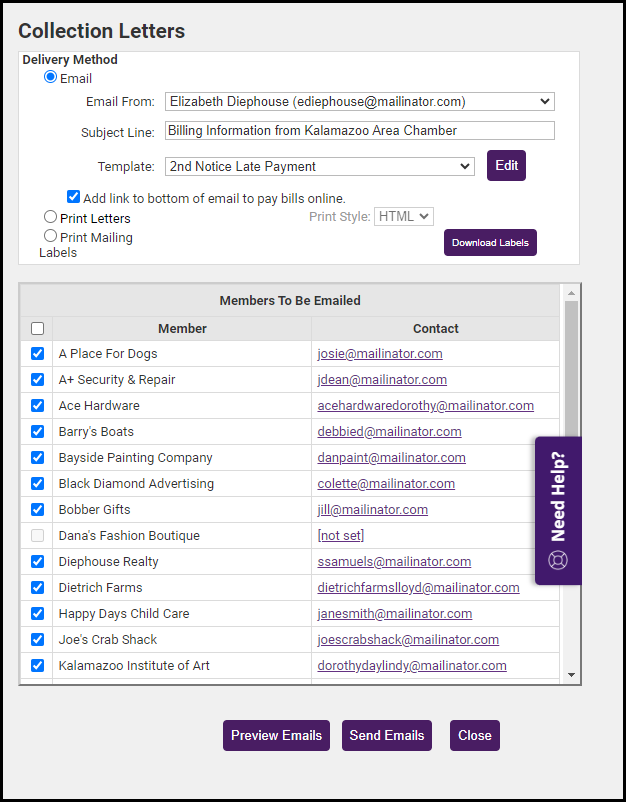626x802 pixels.
Task: Toggle the select-all members header checkbox
Action: point(37,329)
